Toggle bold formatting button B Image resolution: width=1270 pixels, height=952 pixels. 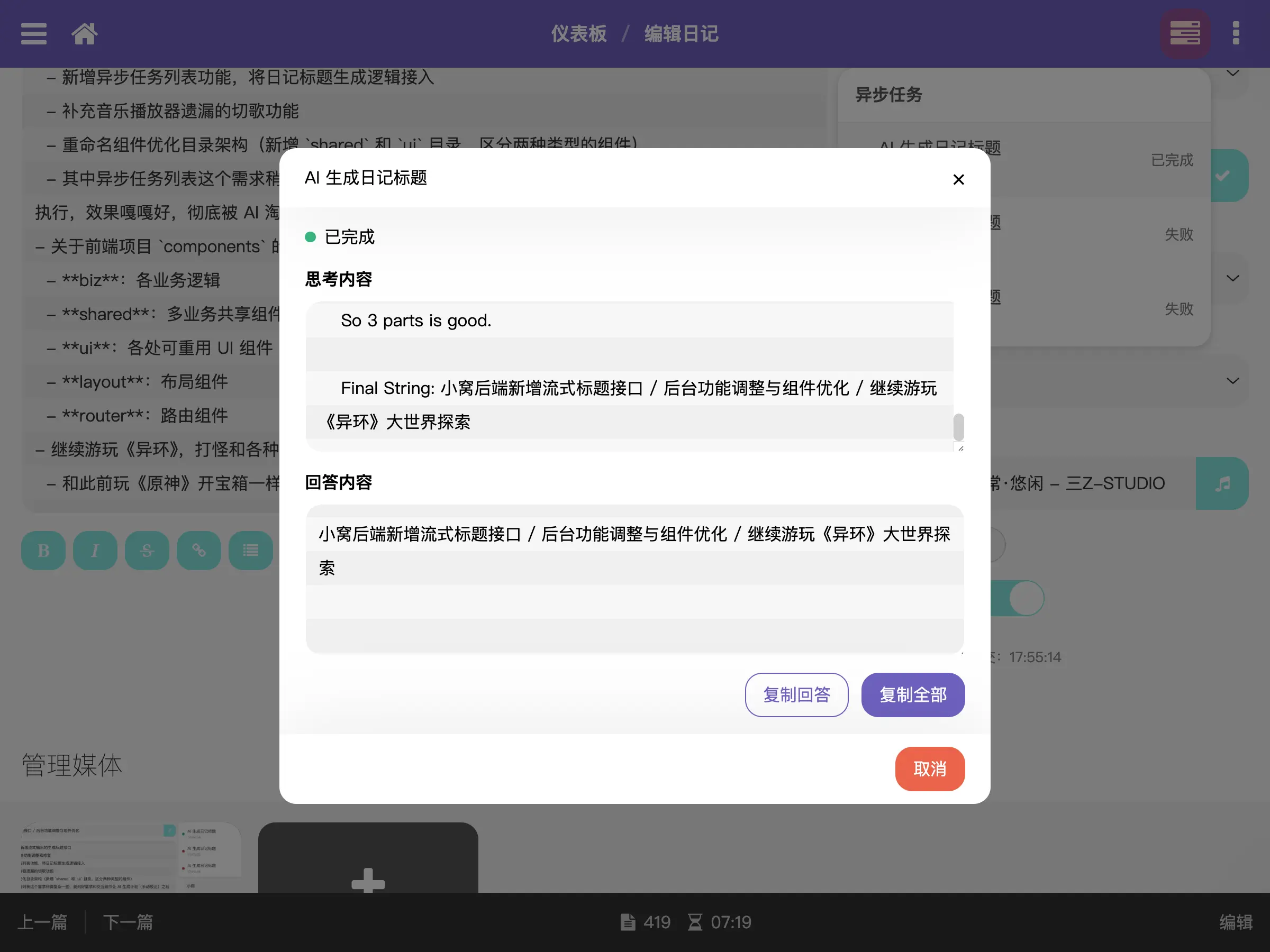[43, 551]
